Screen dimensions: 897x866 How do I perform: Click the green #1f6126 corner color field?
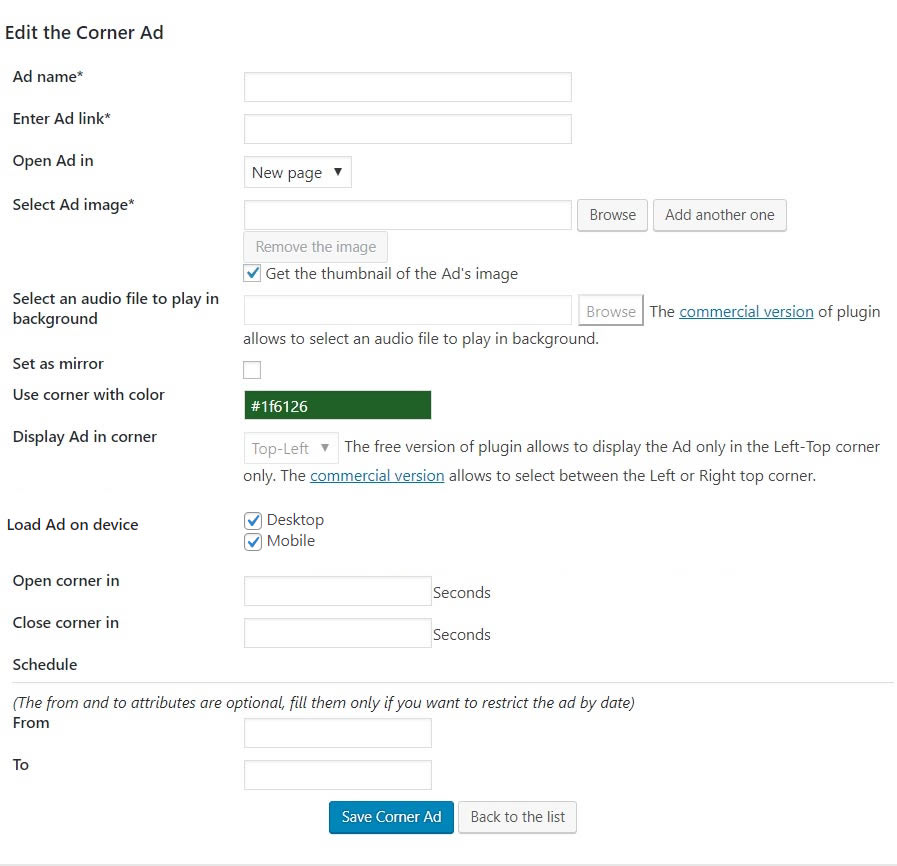pyautogui.click(x=337, y=405)
